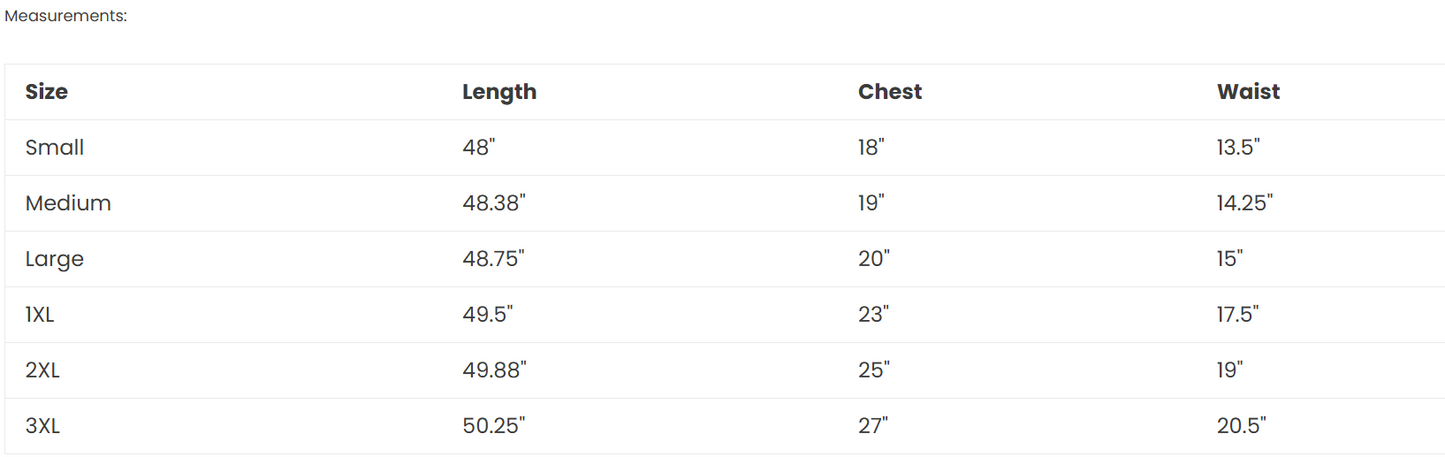
Task: Select the 3XL size row label
Action: pos(43,426)
